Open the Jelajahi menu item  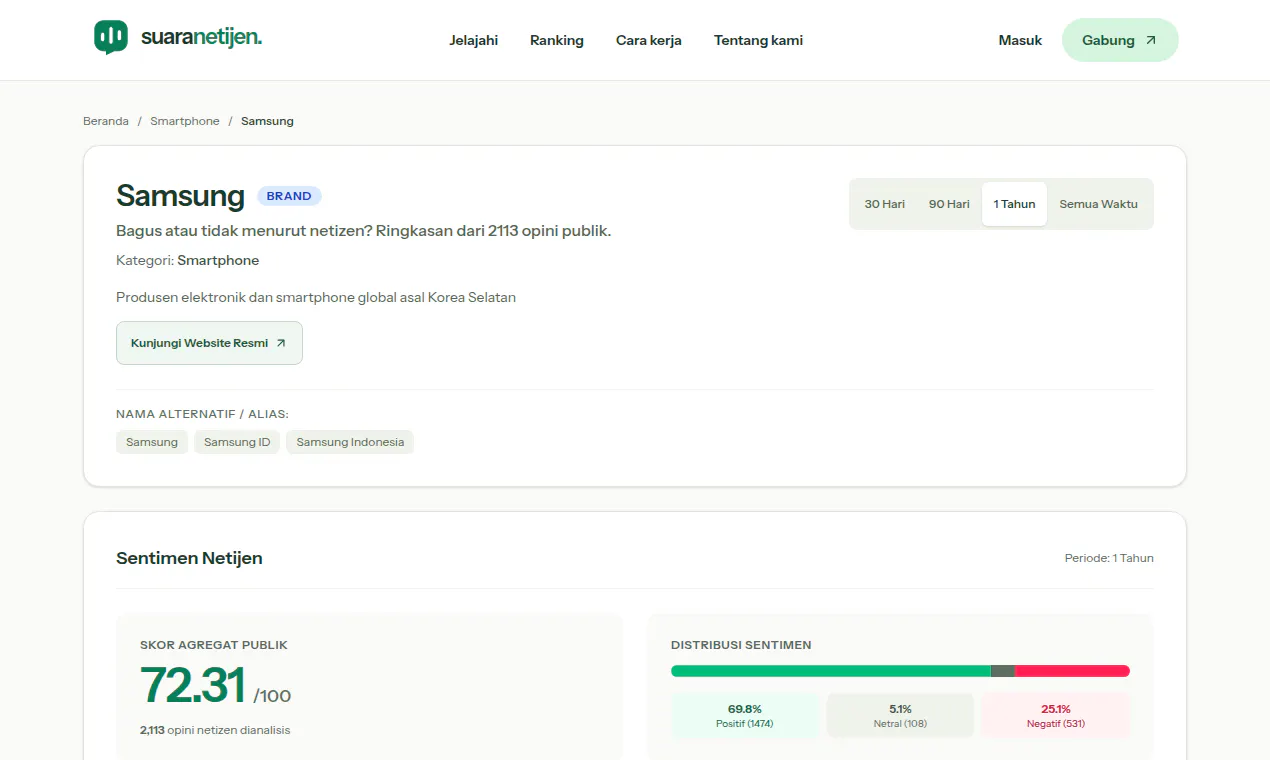point(474,41)
